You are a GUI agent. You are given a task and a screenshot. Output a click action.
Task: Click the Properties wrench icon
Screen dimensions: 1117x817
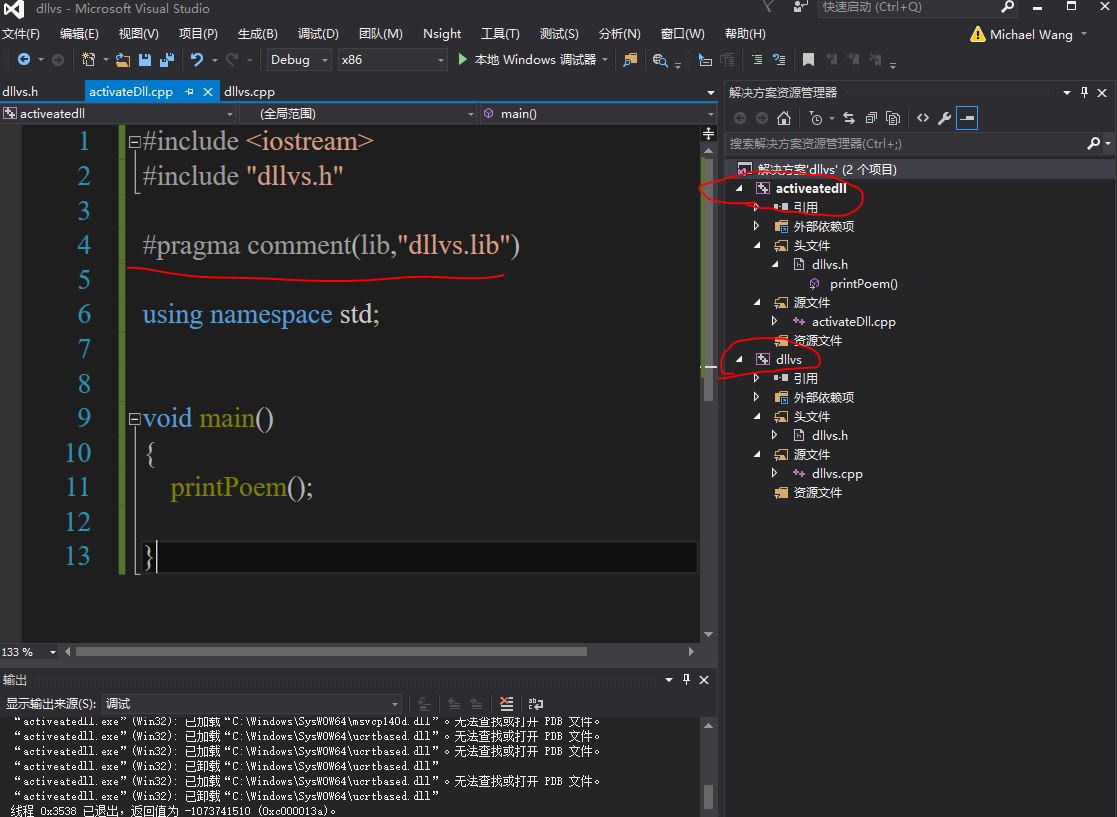(x=944, y=118)
